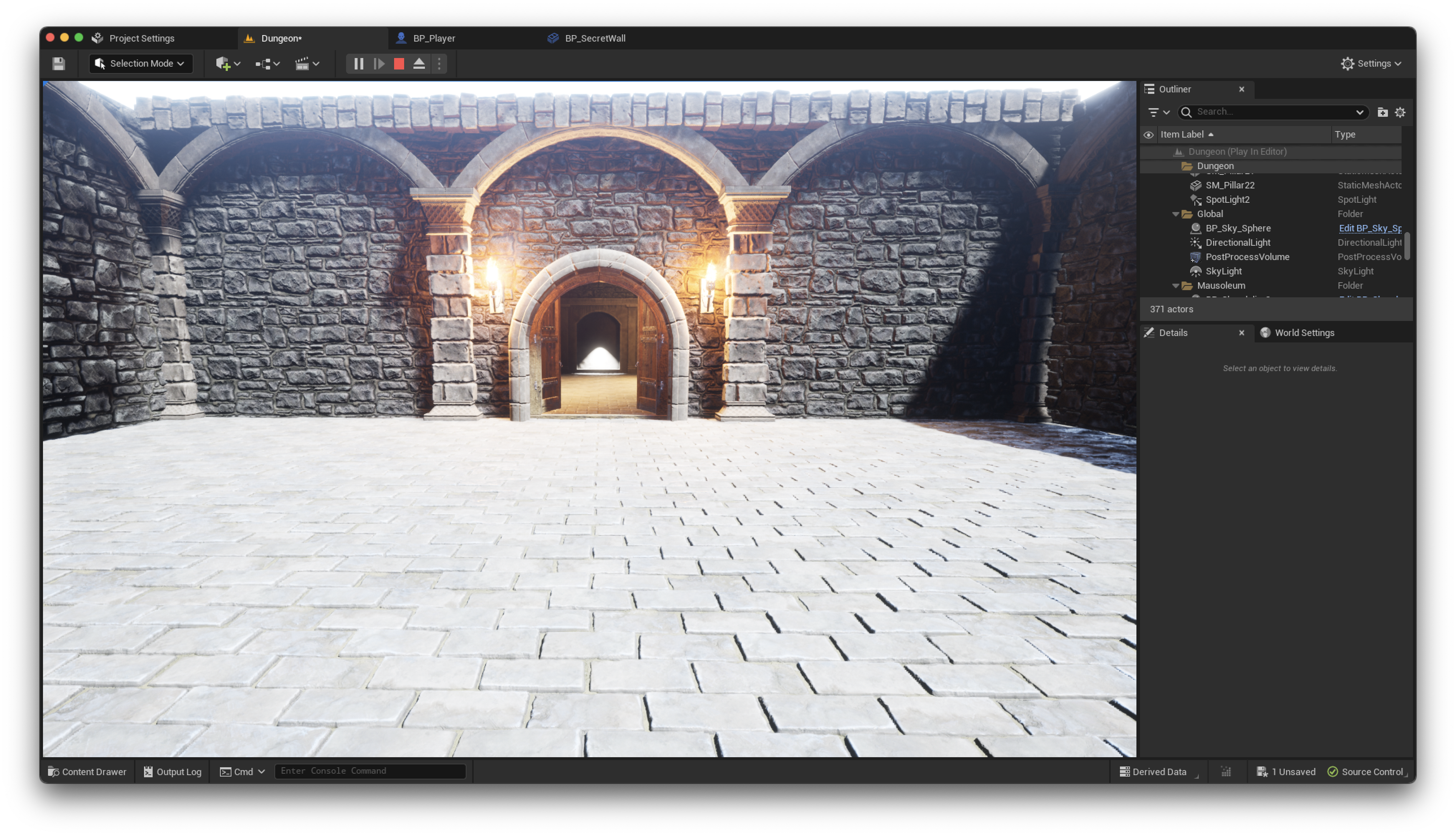Open the cinematics clapperboard menu
Viewport: 1456px width, 836px height.
307,64
